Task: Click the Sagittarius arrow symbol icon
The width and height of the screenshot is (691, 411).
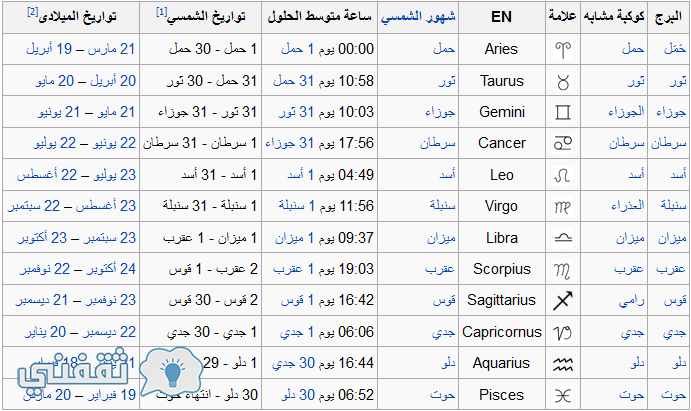Action: pyautogui.click(x=563, y=300)
